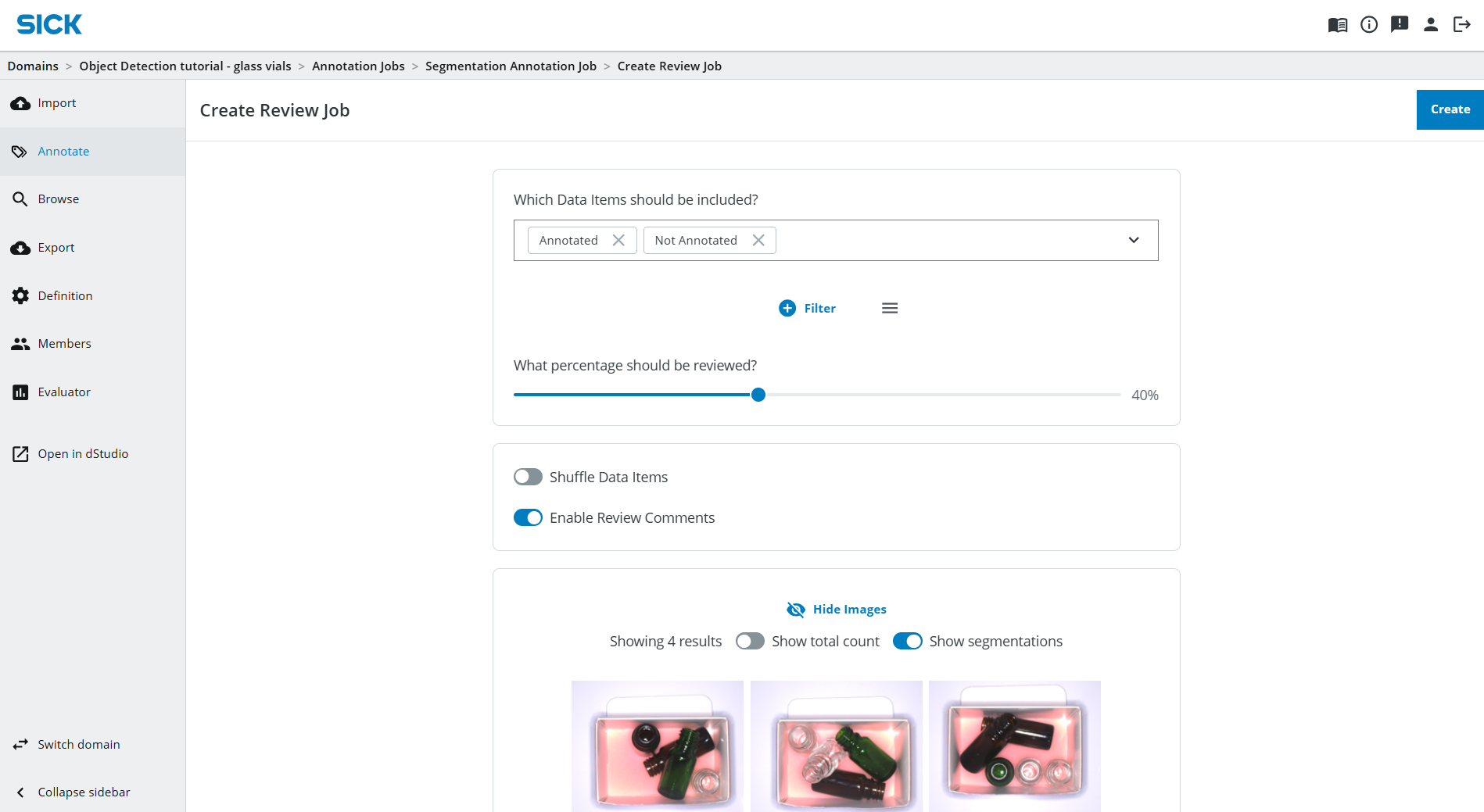
Task: Turn on Shuffle Data Items
Action: click(x=528, y=477)
